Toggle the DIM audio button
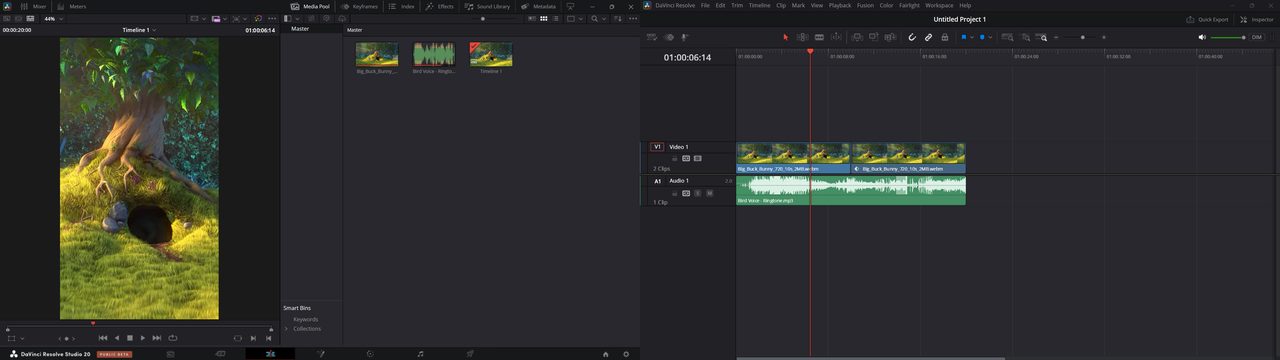Image resolution: width=1280 pixels, height=360 pixels. pyautogui.click(x=1257, y=37)
